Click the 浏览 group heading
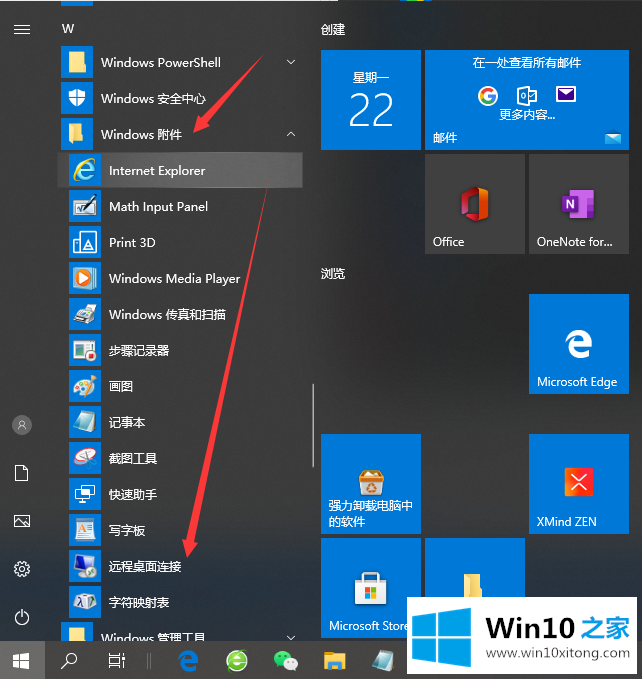The width and height of the screenshot is (642, 679). (333, 273)
